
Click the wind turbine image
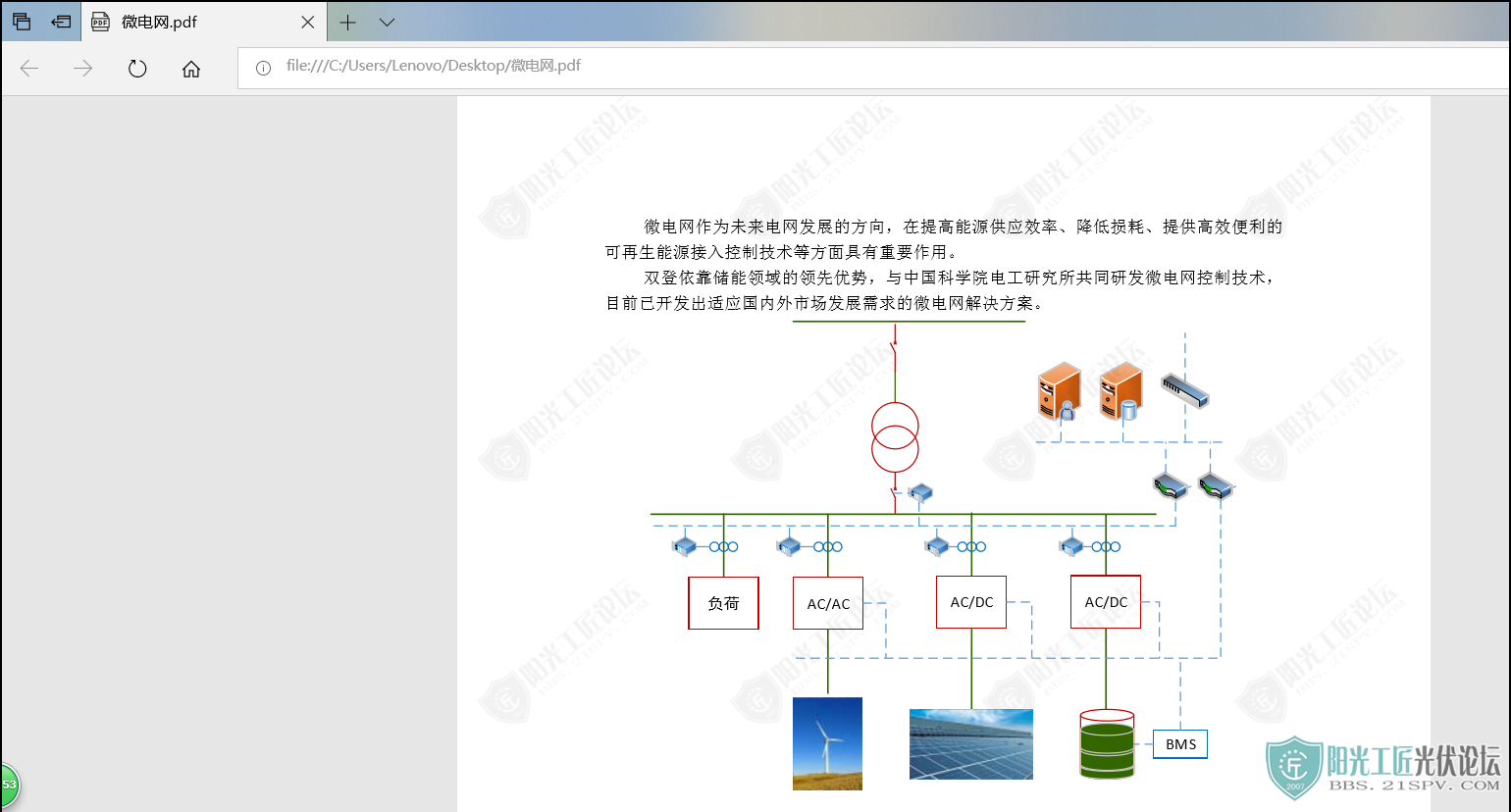827,743
